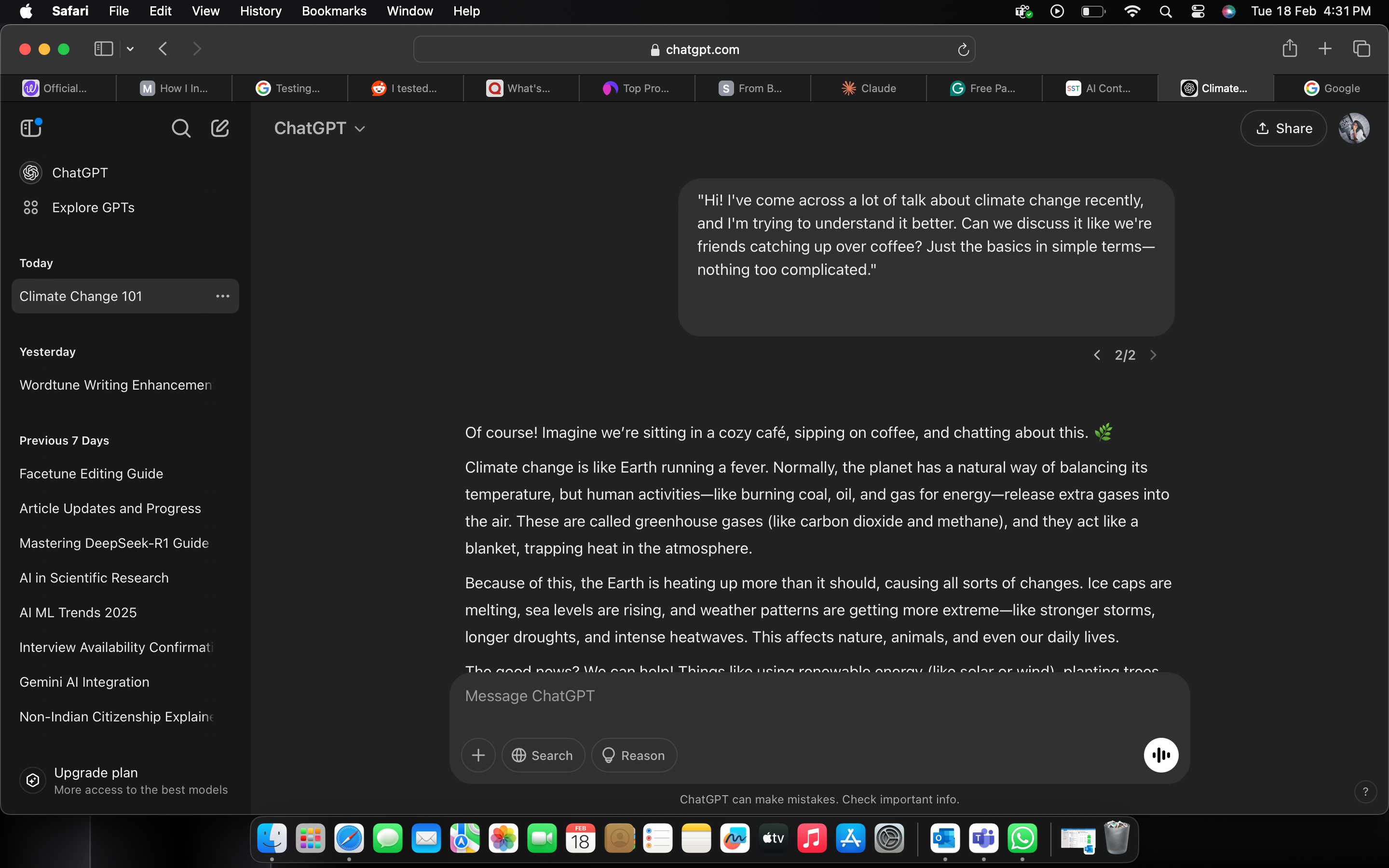Click the Share conversation button
Image resolution: width=1389 pixels, height=868 pixels.
[1283, 128]
